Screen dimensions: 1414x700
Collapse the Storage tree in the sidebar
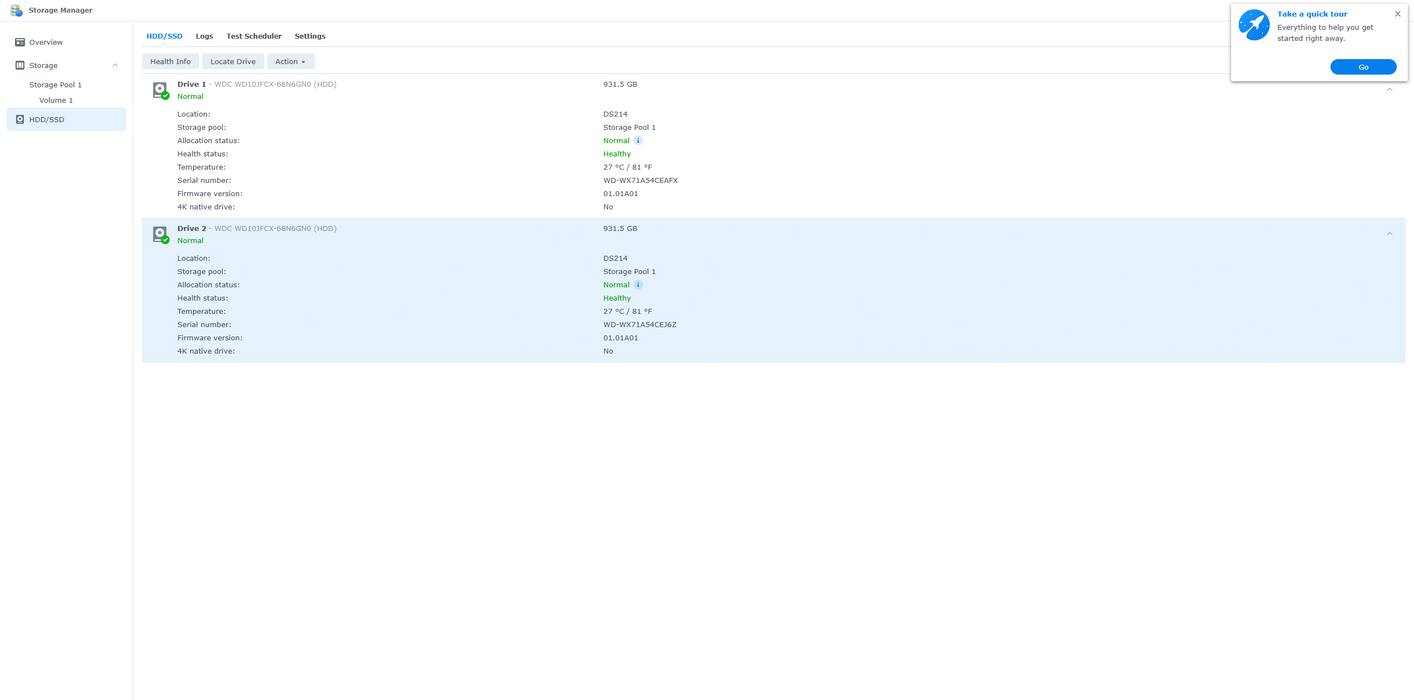pyautogui.click(x=115, y=65)
